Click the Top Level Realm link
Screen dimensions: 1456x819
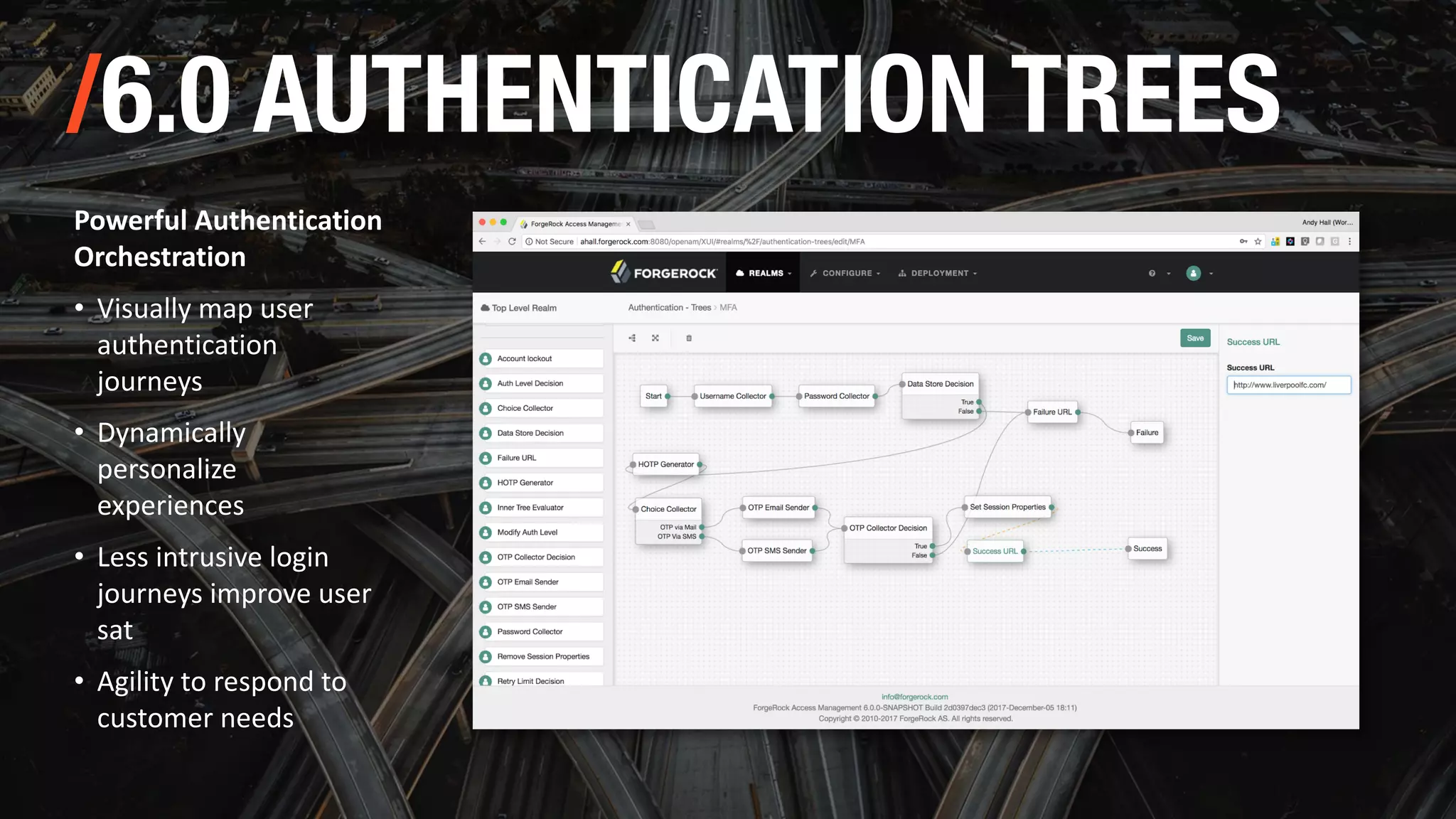coord(519,308)
